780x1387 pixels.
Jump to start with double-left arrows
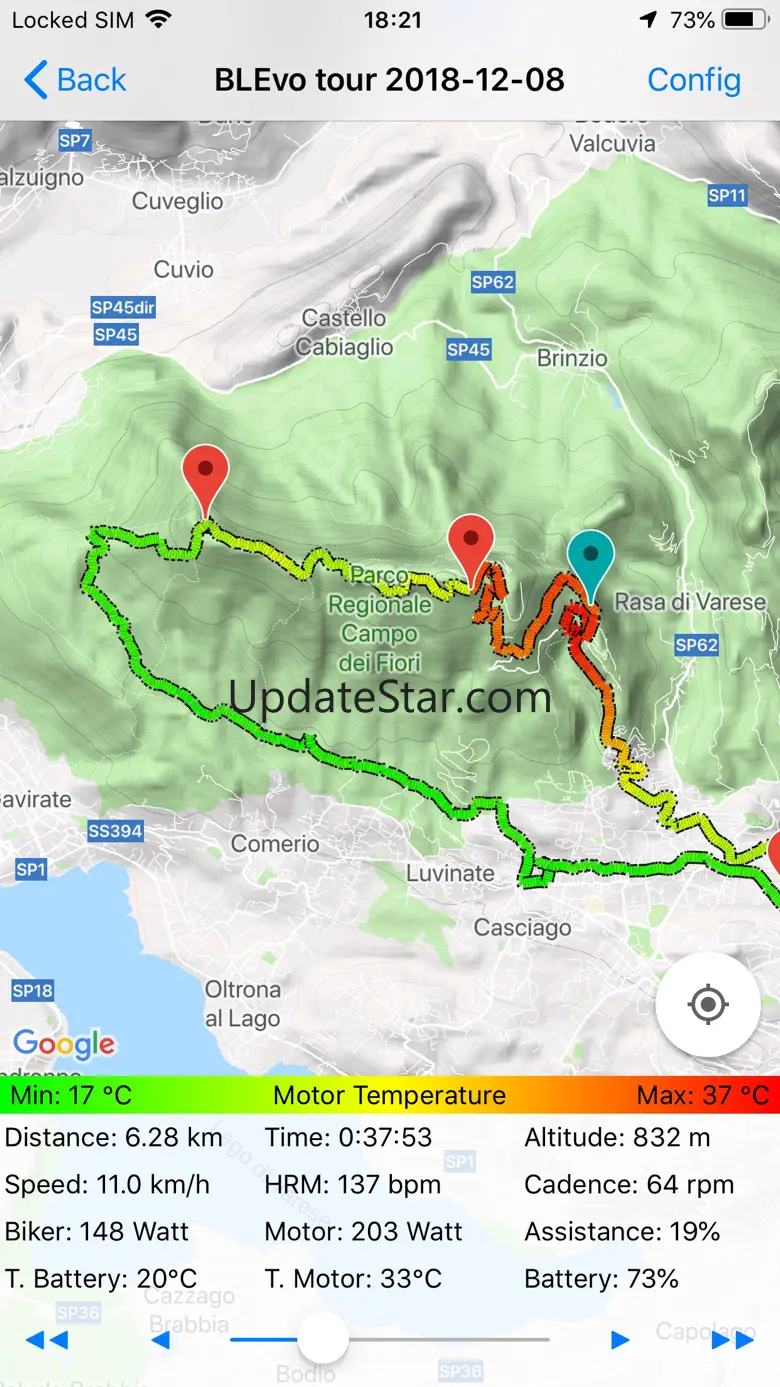tap(46, 1340)
